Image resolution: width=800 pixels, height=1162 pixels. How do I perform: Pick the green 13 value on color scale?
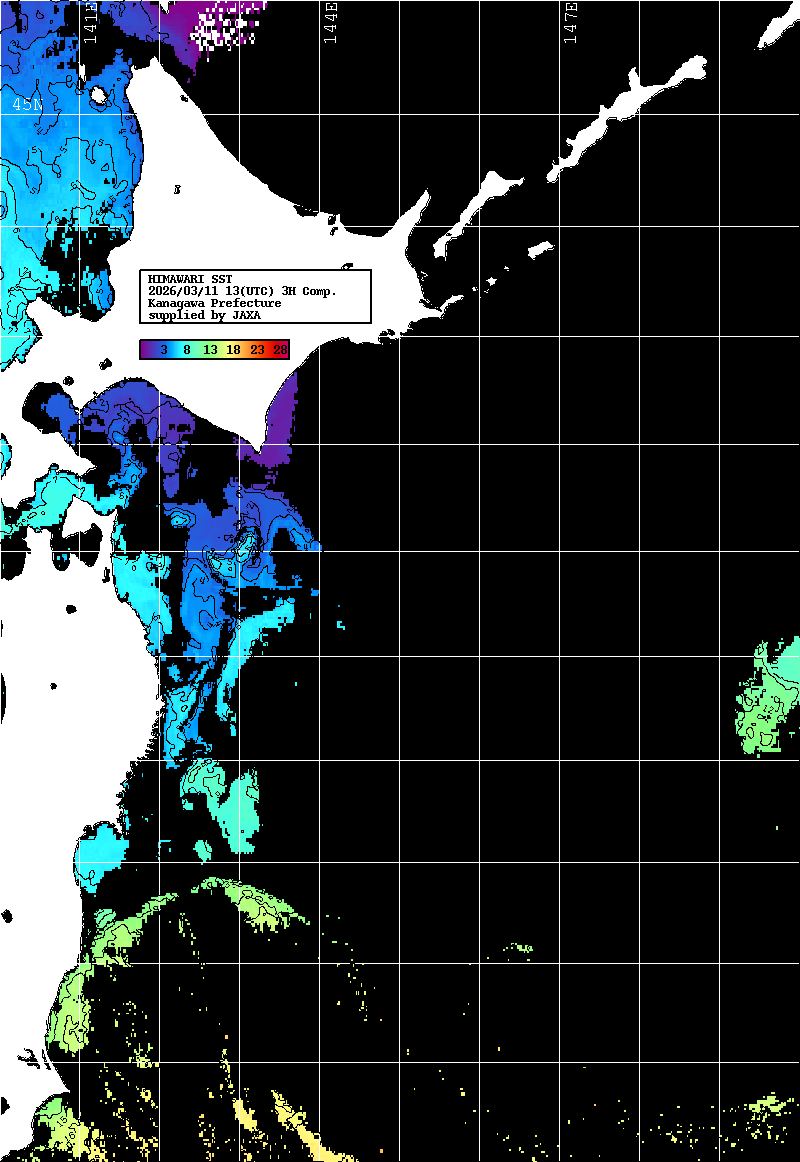tap(210, 349)
